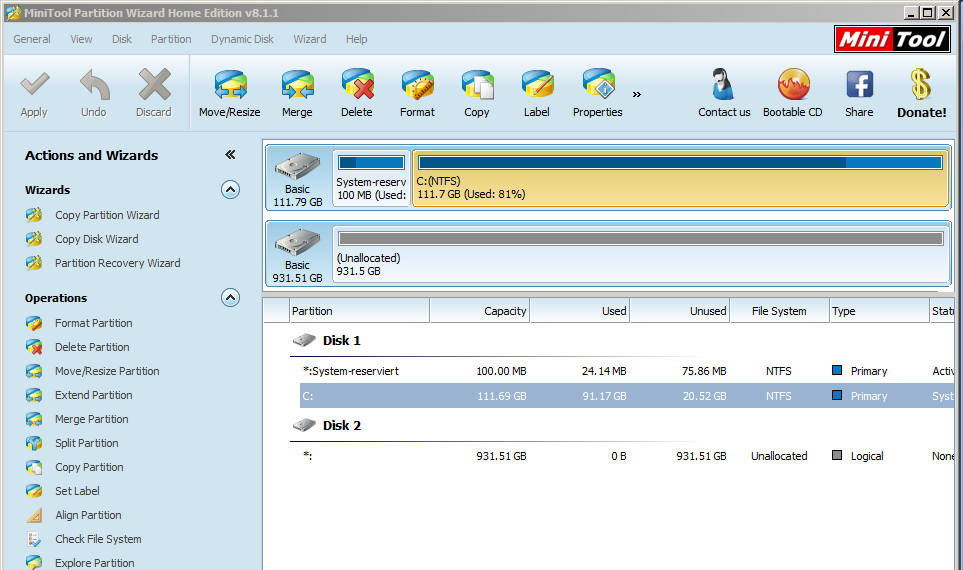Screen dimensions: 963x570
Task: Select the C:(NTFS) block in disk map
Action: (680, 179)
